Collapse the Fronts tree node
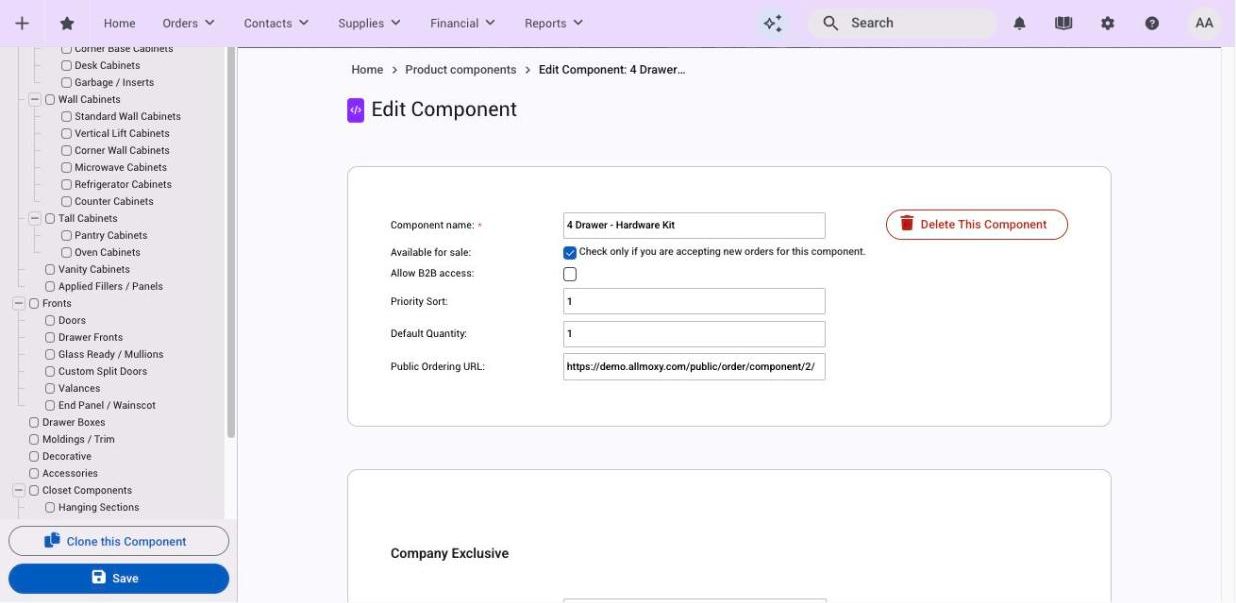This screenshot has width=1236, height=603. (18, 303)
